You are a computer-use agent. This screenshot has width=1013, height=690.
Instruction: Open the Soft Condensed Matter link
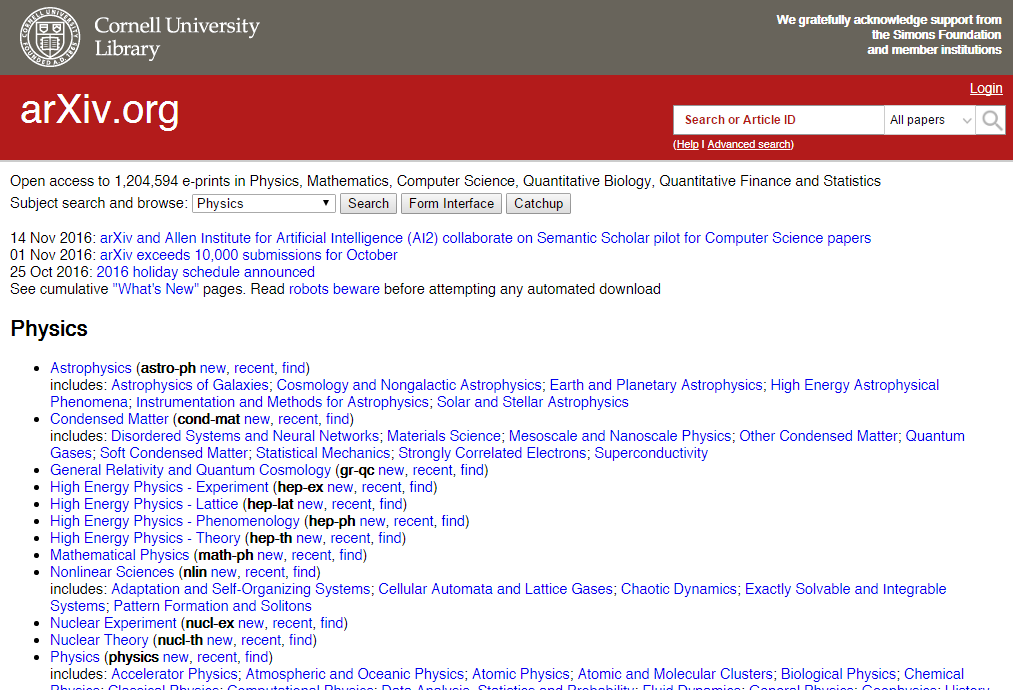point(174,453)
